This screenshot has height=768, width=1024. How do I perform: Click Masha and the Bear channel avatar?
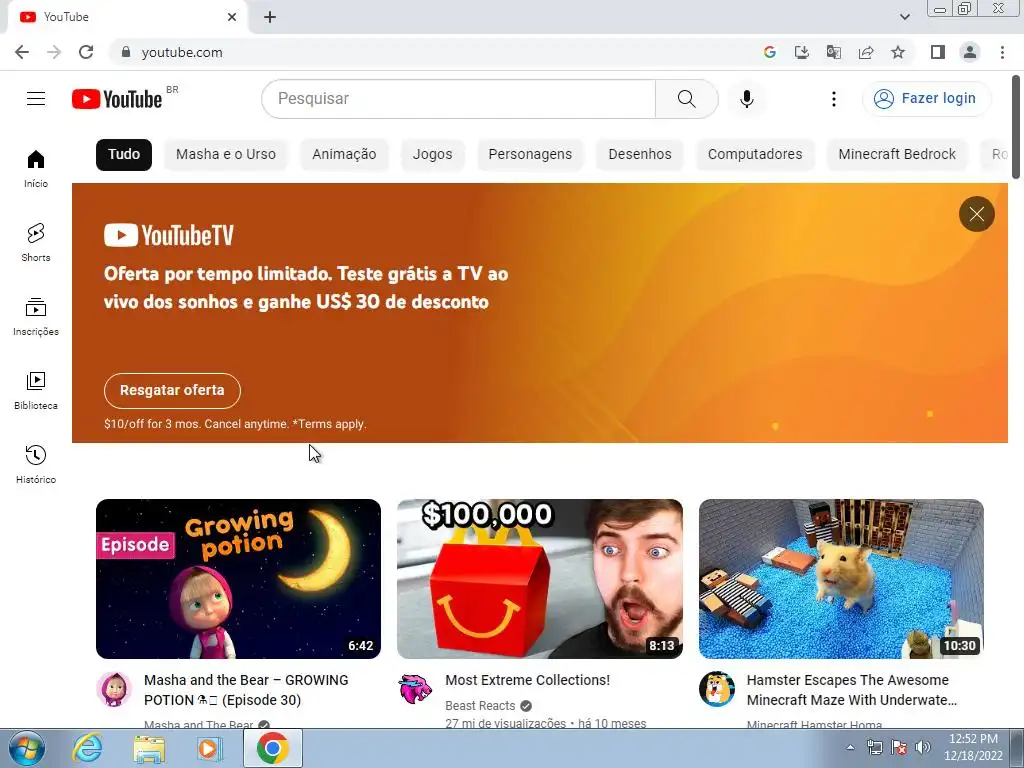114,689
